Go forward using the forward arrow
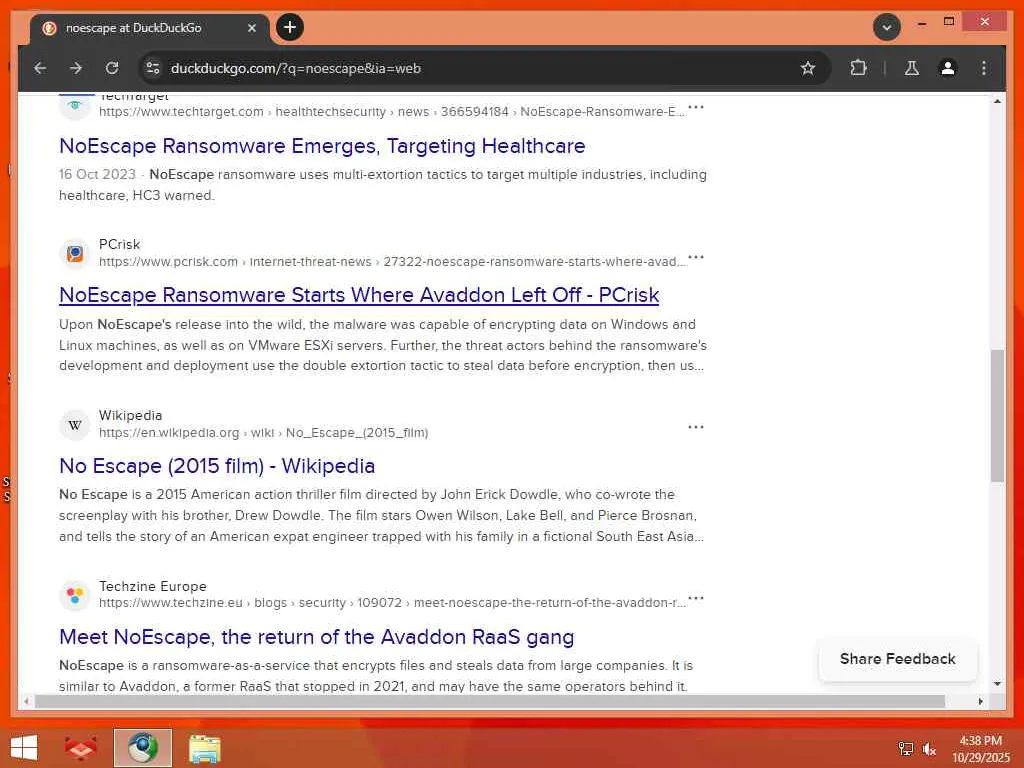Image resolution: width=1024 pixels, height=768 pixels. click(x=76, y=68)
